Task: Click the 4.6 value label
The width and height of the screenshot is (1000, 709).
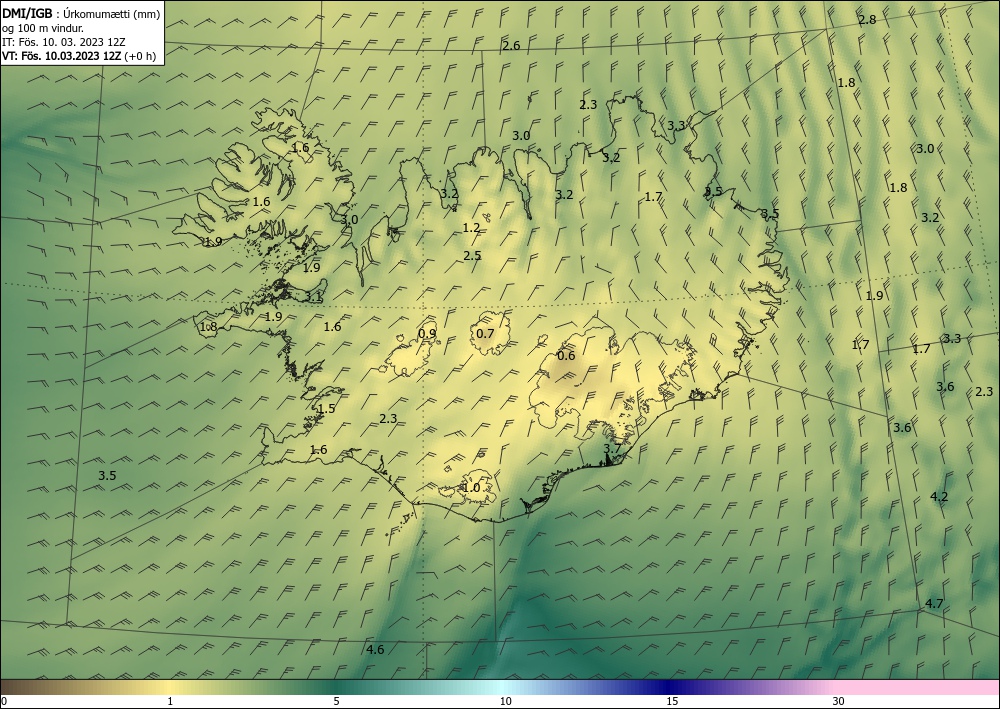Action: 375,650
